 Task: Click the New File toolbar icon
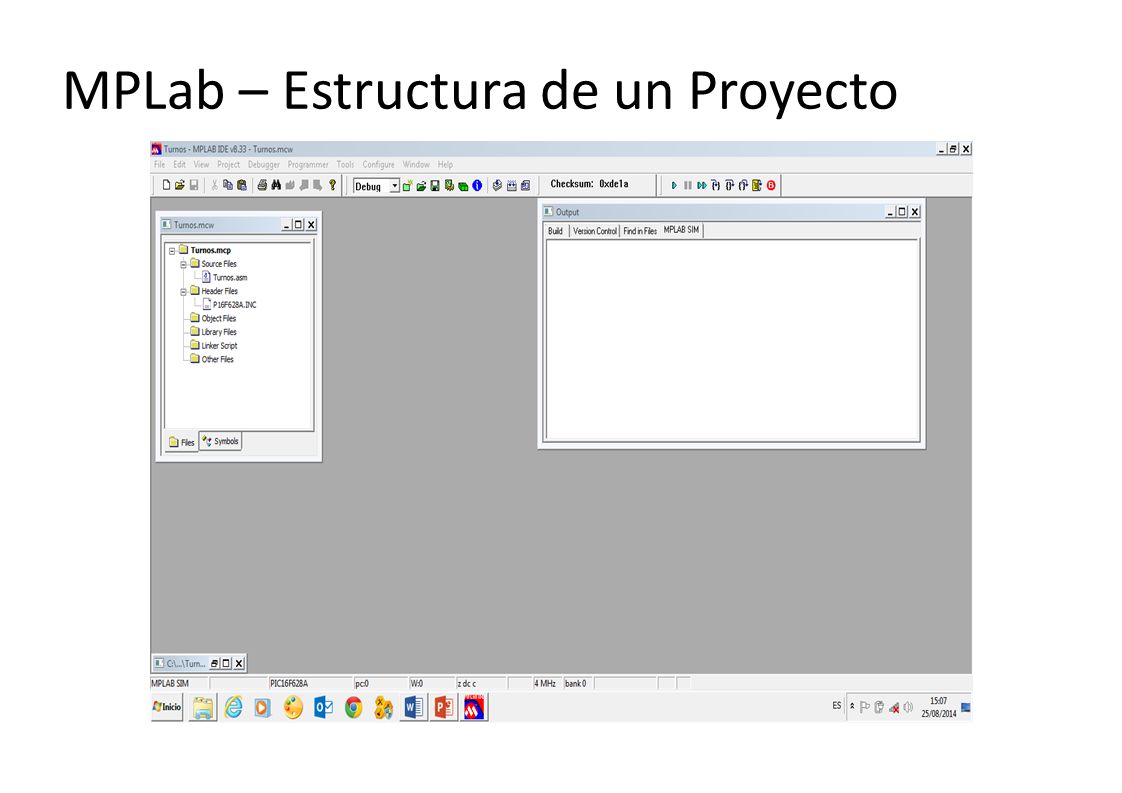166,185
